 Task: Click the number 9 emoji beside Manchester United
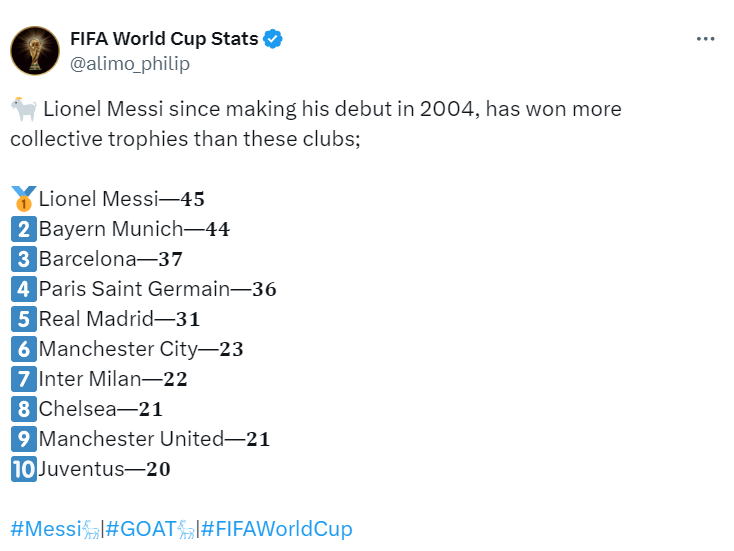coord(23,439)
